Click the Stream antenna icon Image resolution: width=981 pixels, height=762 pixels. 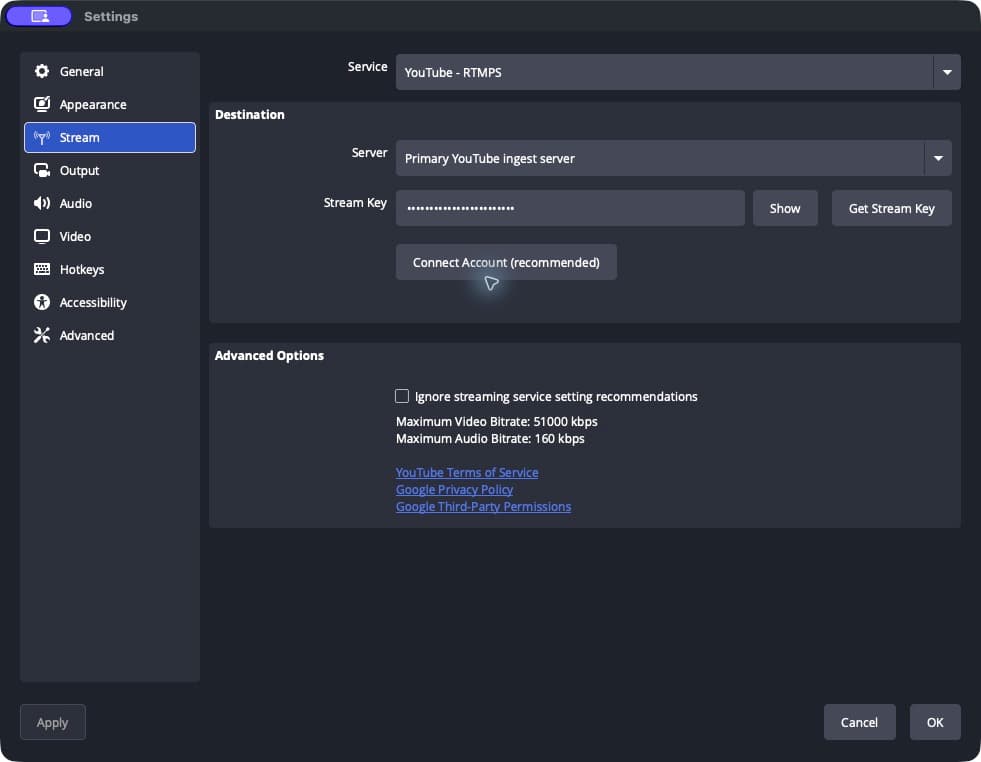[x=42, y=137]
